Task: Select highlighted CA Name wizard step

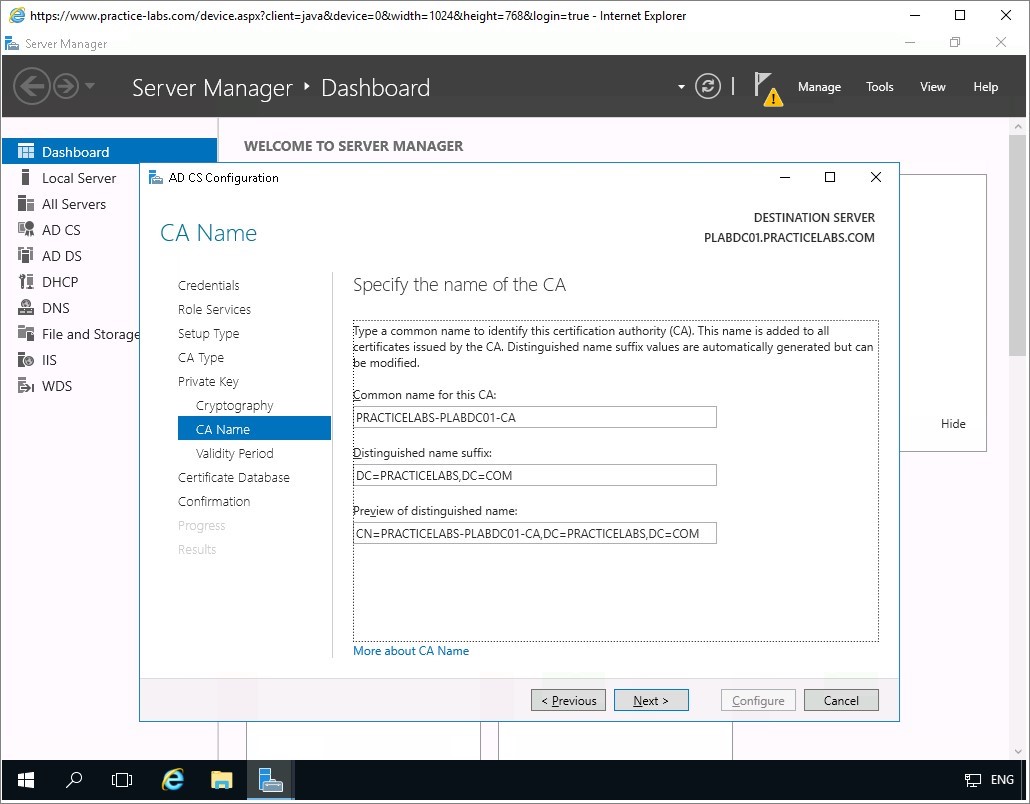Action: click(x=254, y=429)
